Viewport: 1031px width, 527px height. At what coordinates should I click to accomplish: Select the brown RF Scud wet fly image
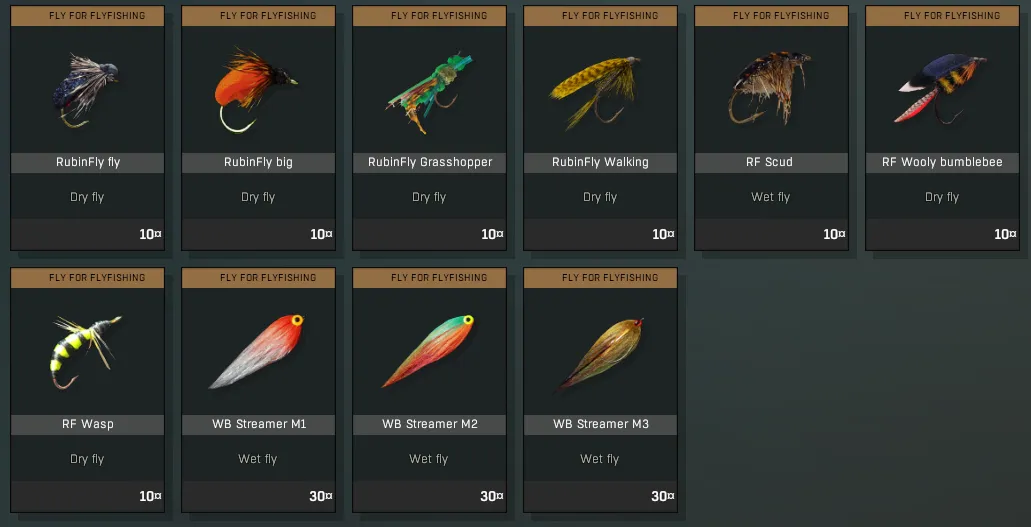(768, 88)
